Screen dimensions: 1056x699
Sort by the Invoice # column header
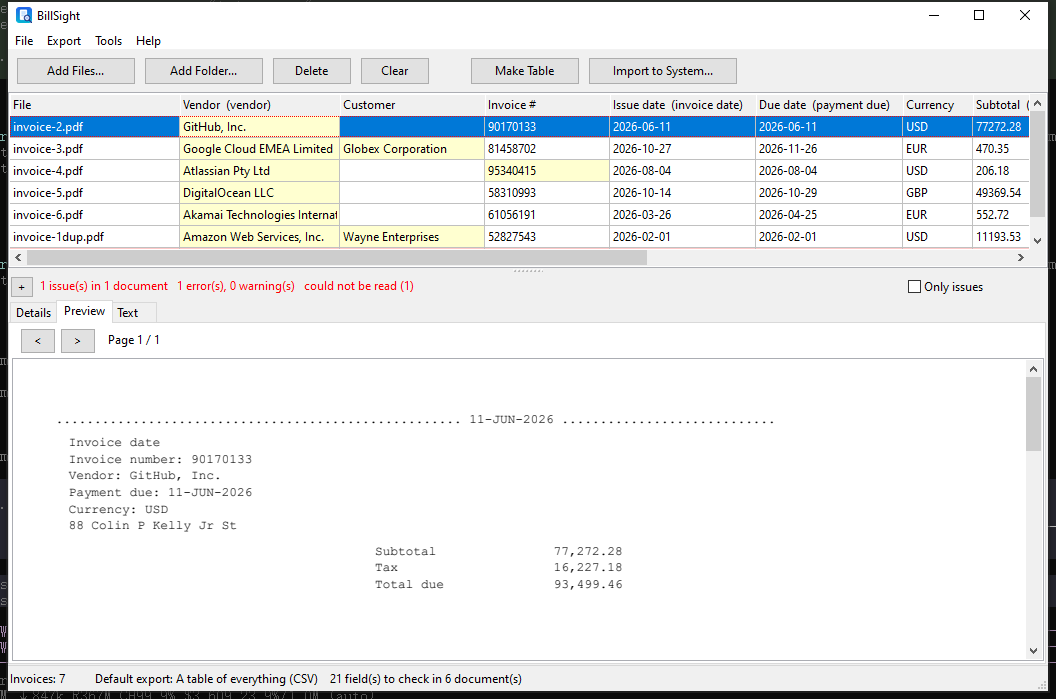point(547,104)
